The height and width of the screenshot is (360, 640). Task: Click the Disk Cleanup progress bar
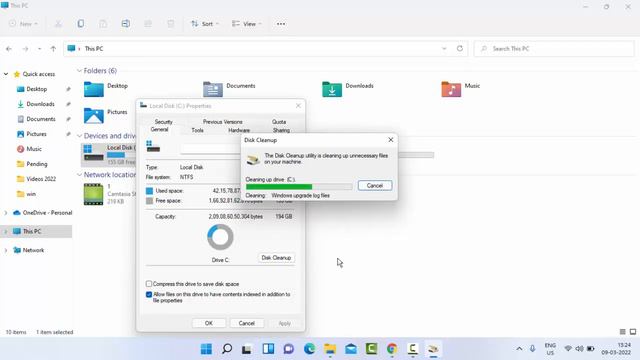(x=299, y=187)
